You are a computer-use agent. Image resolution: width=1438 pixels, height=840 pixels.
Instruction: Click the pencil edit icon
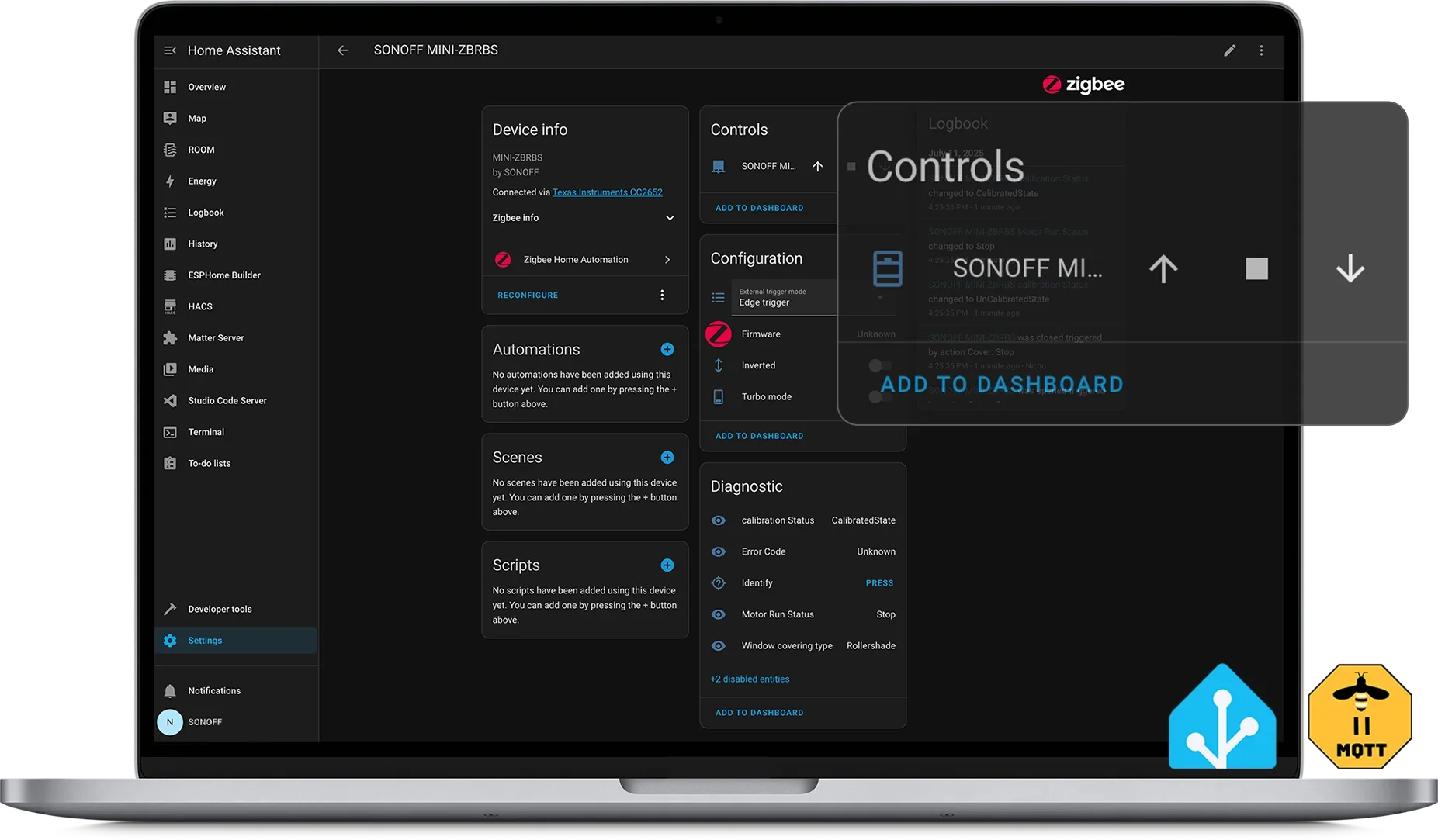(1229, 50)
